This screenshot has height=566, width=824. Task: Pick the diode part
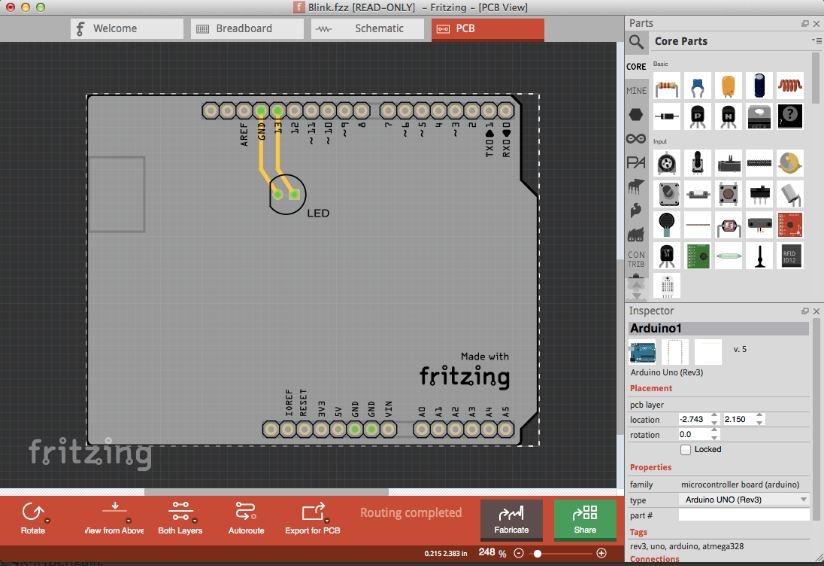point(666,116)
